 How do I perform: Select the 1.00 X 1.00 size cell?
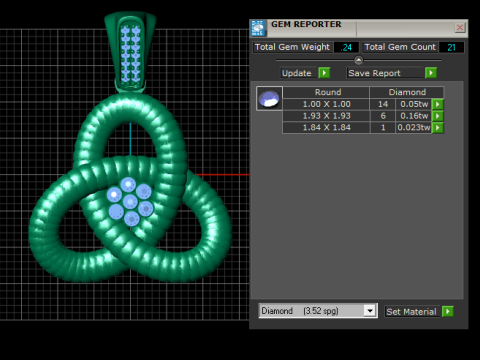[x=326, y=104]
